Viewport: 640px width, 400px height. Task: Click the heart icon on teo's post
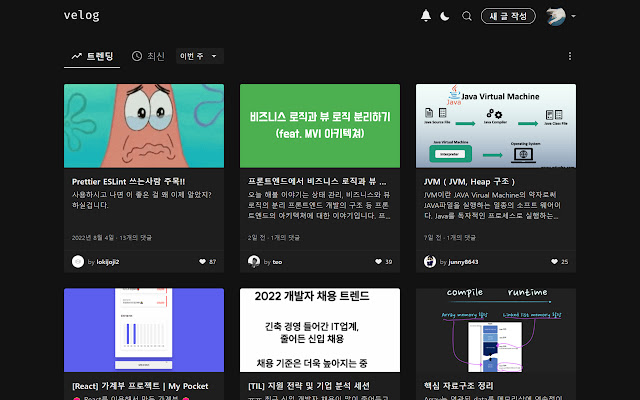pyautogui.click(x=378, y=262)
